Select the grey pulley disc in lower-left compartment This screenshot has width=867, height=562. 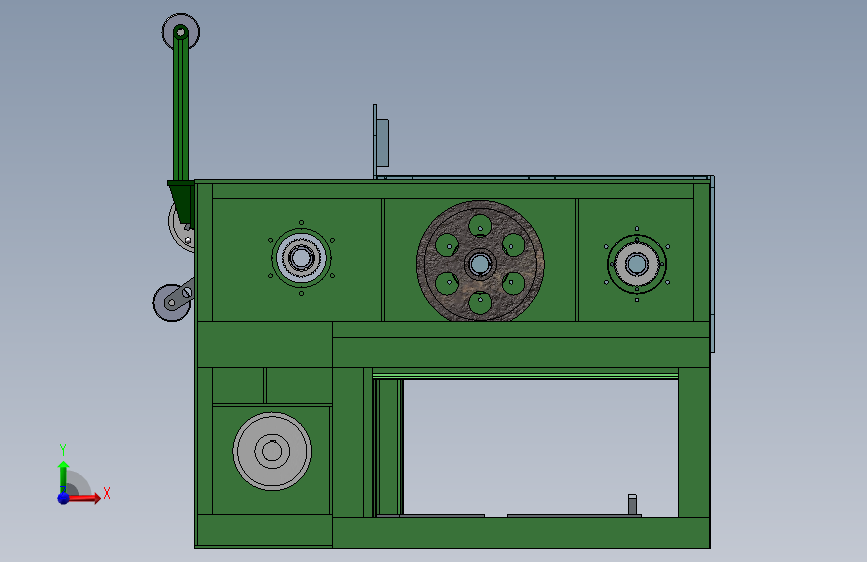[271, 451]
